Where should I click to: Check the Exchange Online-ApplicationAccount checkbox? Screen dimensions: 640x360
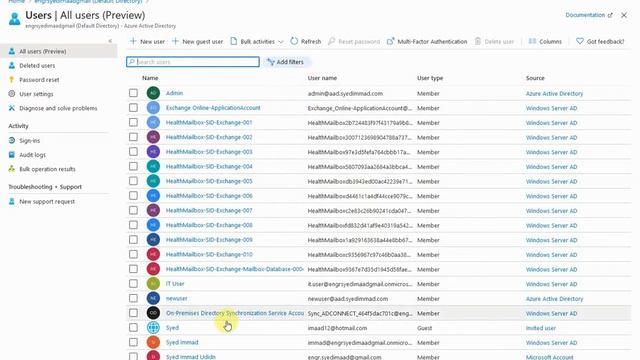pyautogui.click(x=133, y=108)
